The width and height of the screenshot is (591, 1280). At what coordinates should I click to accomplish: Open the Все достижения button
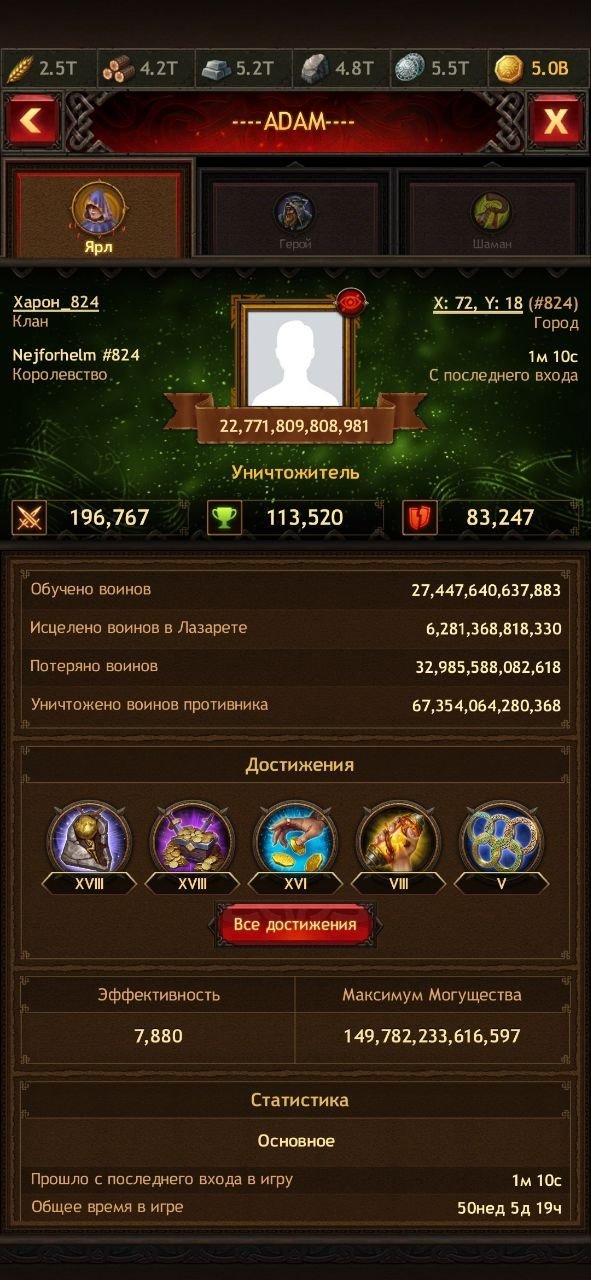tap(295, 925)
